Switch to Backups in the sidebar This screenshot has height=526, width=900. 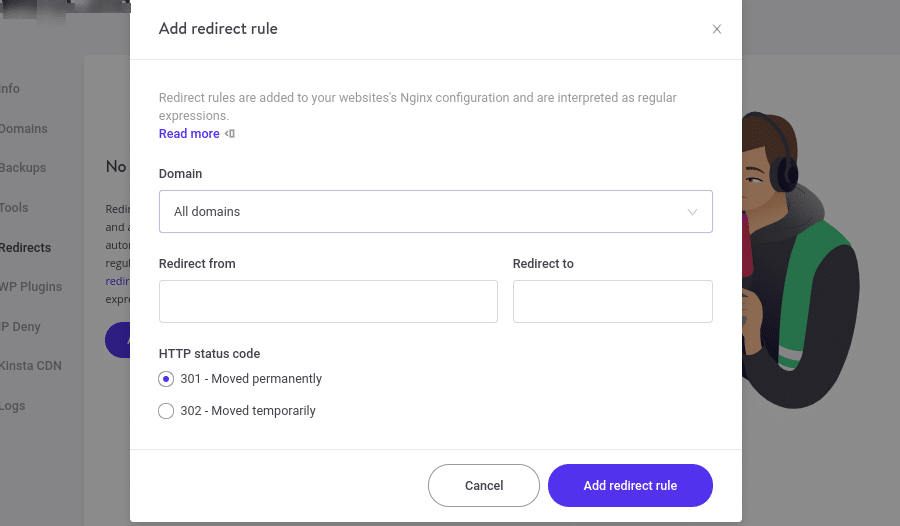(23, 168)
